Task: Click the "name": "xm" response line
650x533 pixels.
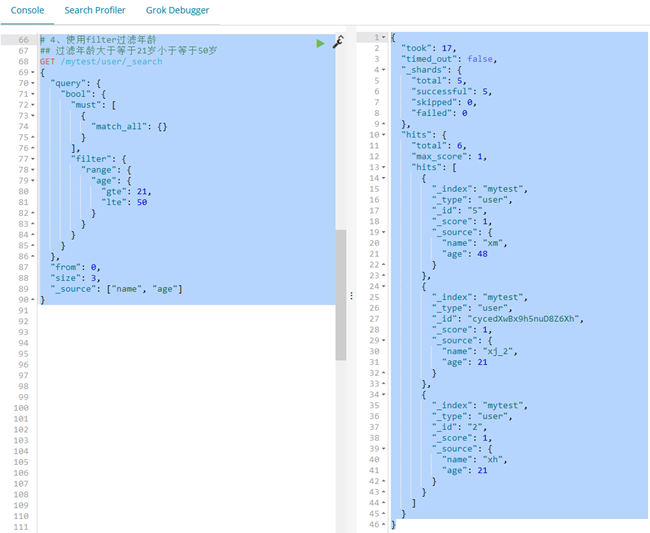Action: tap(475, 243)
